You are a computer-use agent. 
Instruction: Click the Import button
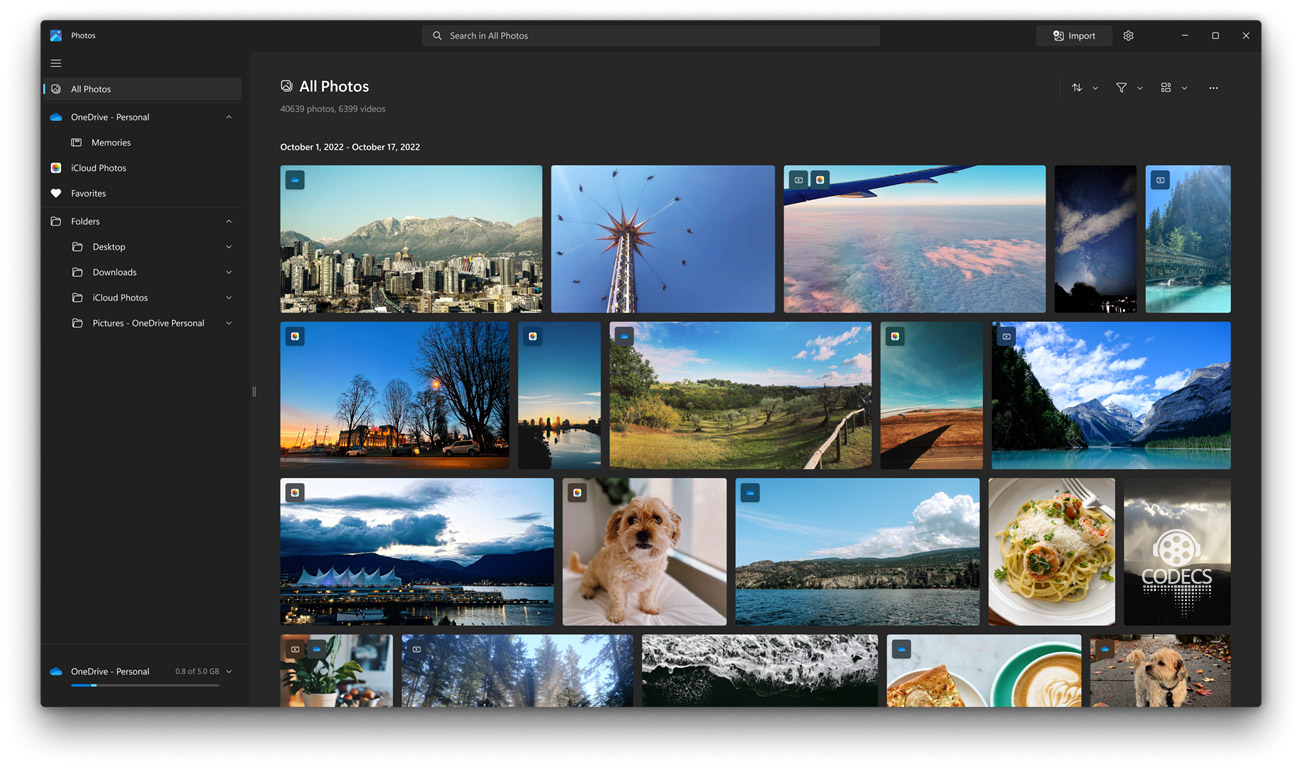[1074, 35]
